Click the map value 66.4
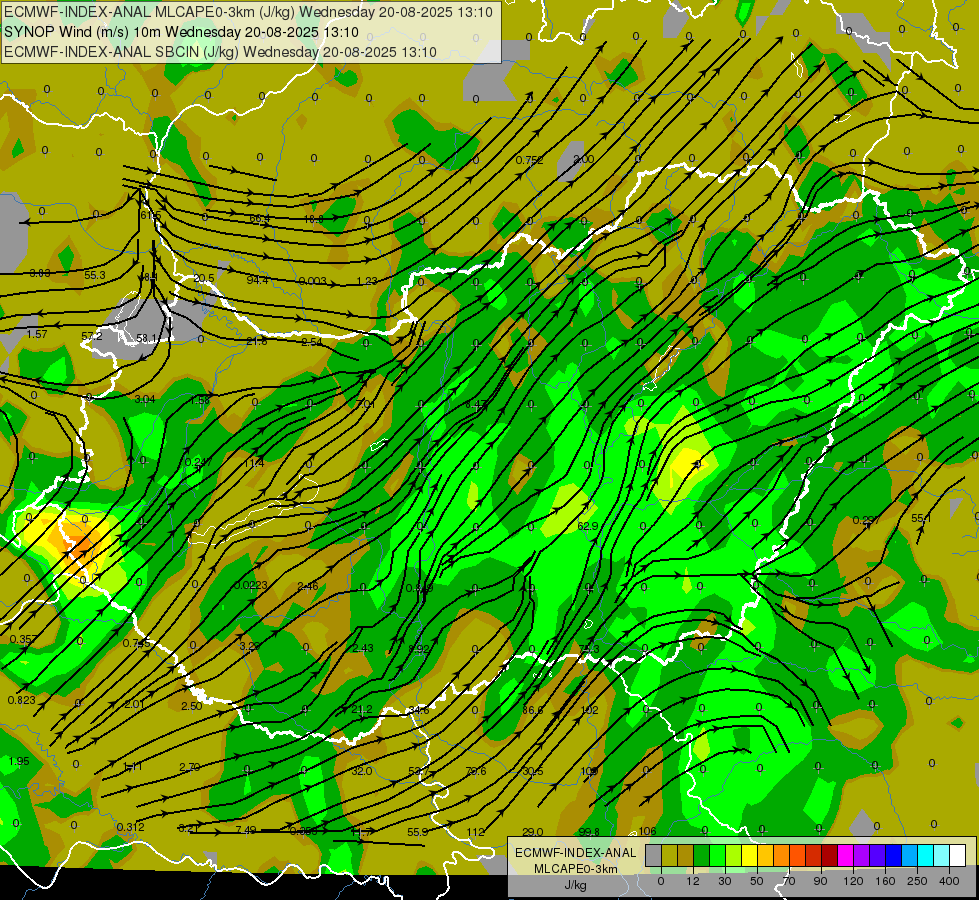This screenshot has height=900, width=979. click(260, 219)
